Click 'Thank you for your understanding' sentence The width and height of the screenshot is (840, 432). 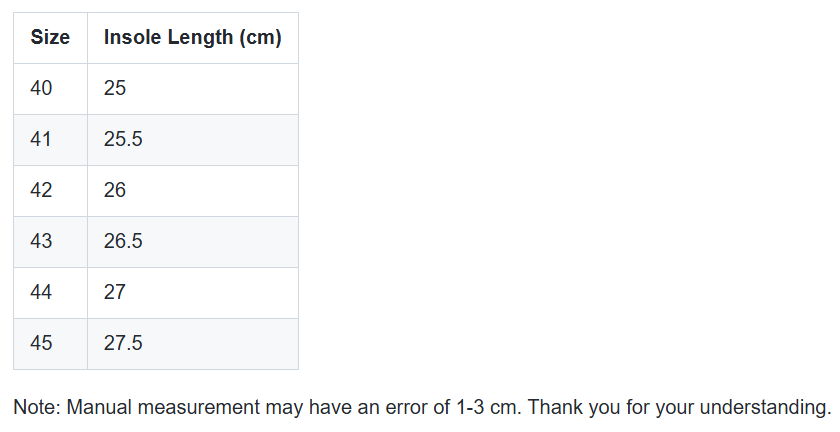679,407
